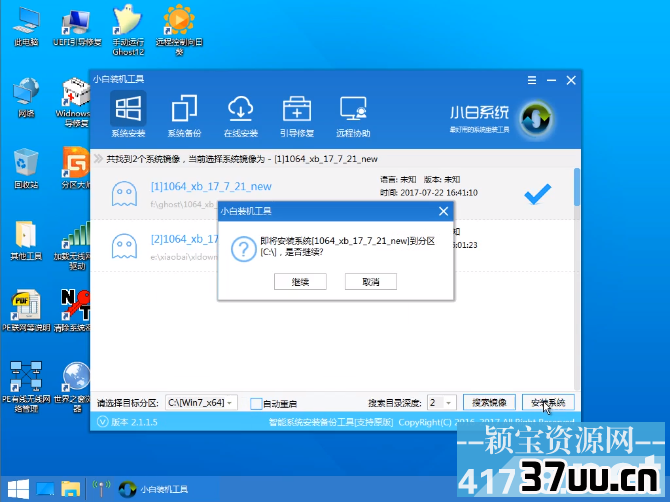This screenshot has height=502, width=670.
Task: Click the show desktop taskbar icon
Action: coord(45,489)
